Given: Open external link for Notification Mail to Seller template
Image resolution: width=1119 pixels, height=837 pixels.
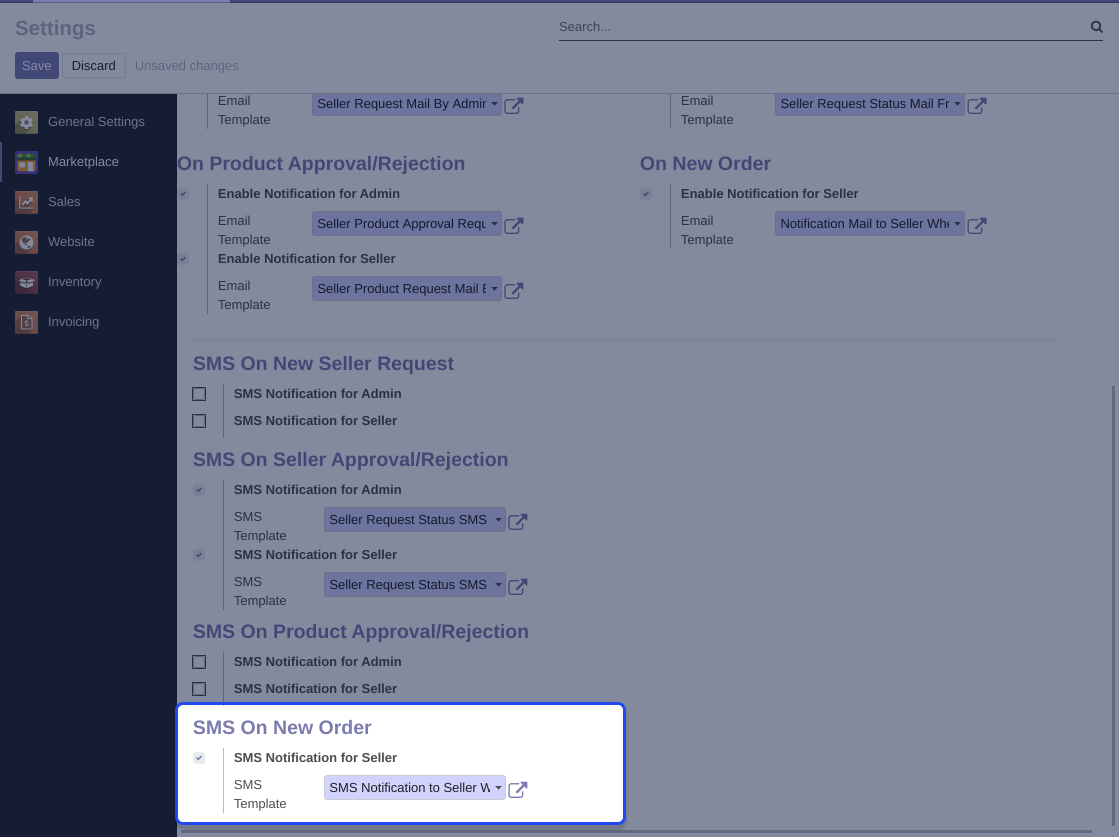Looking at the screenshot, I should [x=977, y=225].
